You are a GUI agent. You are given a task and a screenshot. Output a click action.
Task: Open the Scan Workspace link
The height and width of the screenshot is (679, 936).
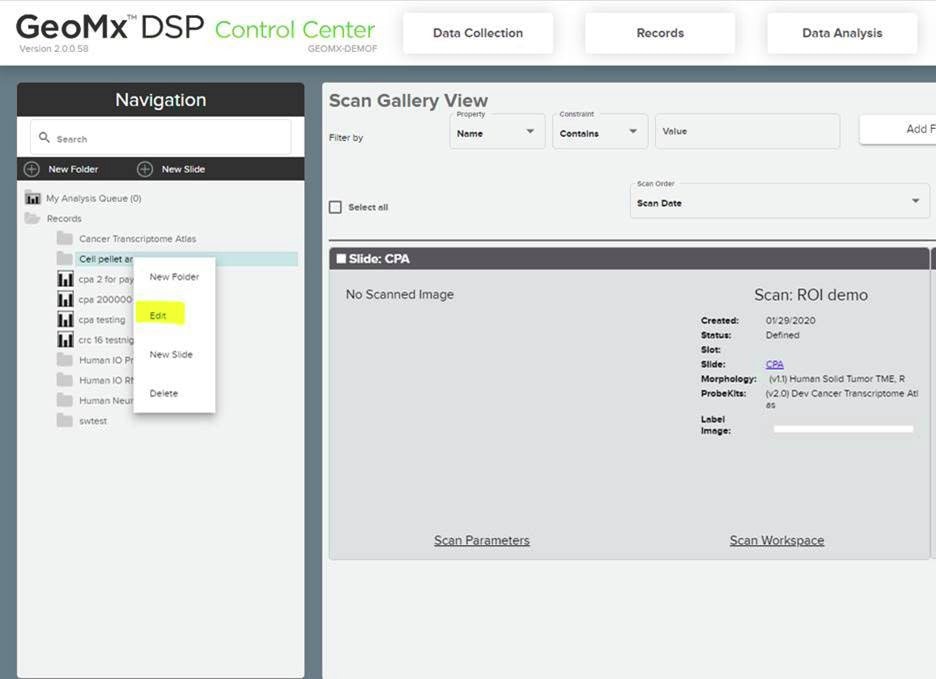[x=777, y=541]
